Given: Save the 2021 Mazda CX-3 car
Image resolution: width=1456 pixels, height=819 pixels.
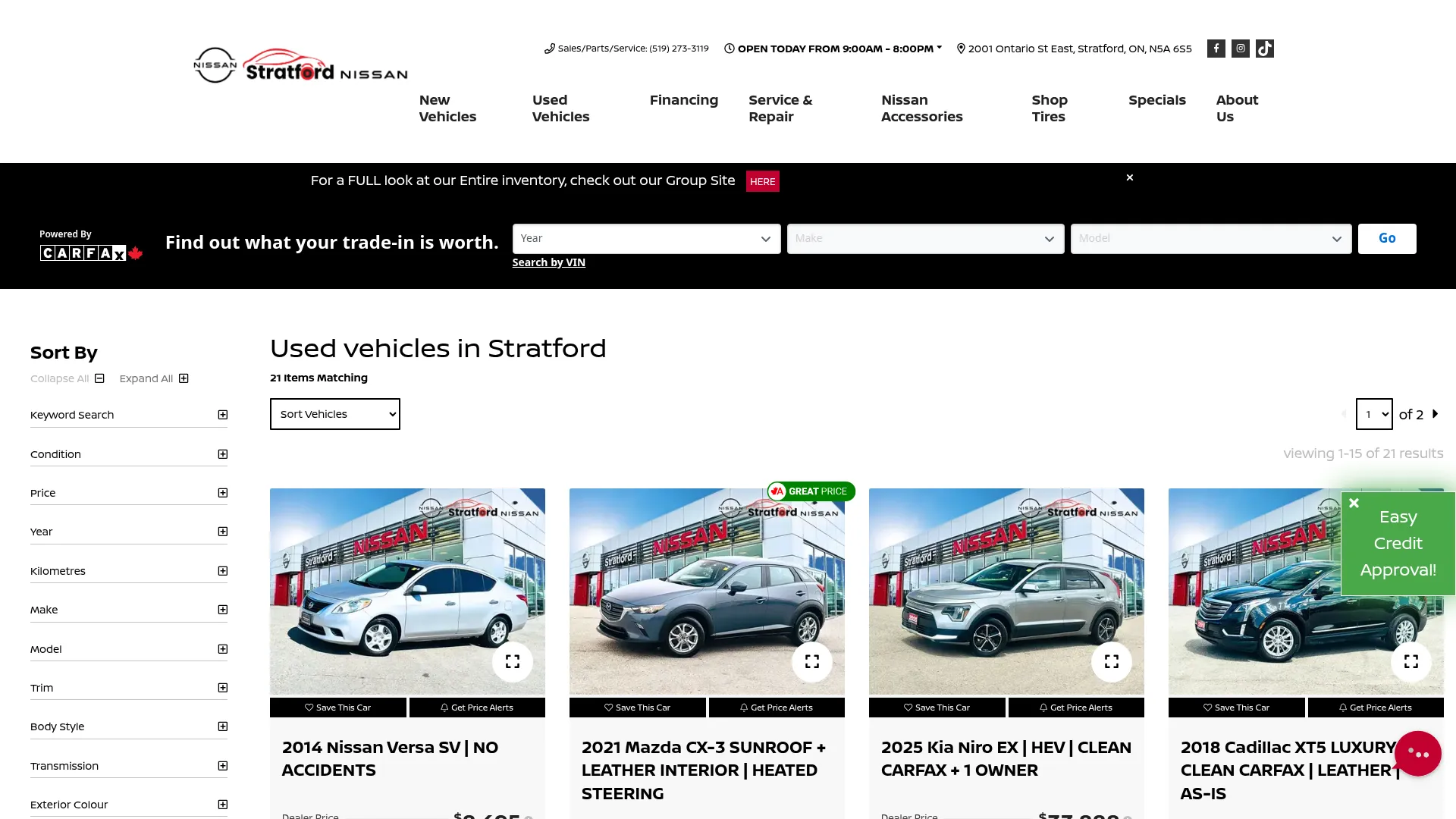Looking at the screenshot, I should pos(638,708).
